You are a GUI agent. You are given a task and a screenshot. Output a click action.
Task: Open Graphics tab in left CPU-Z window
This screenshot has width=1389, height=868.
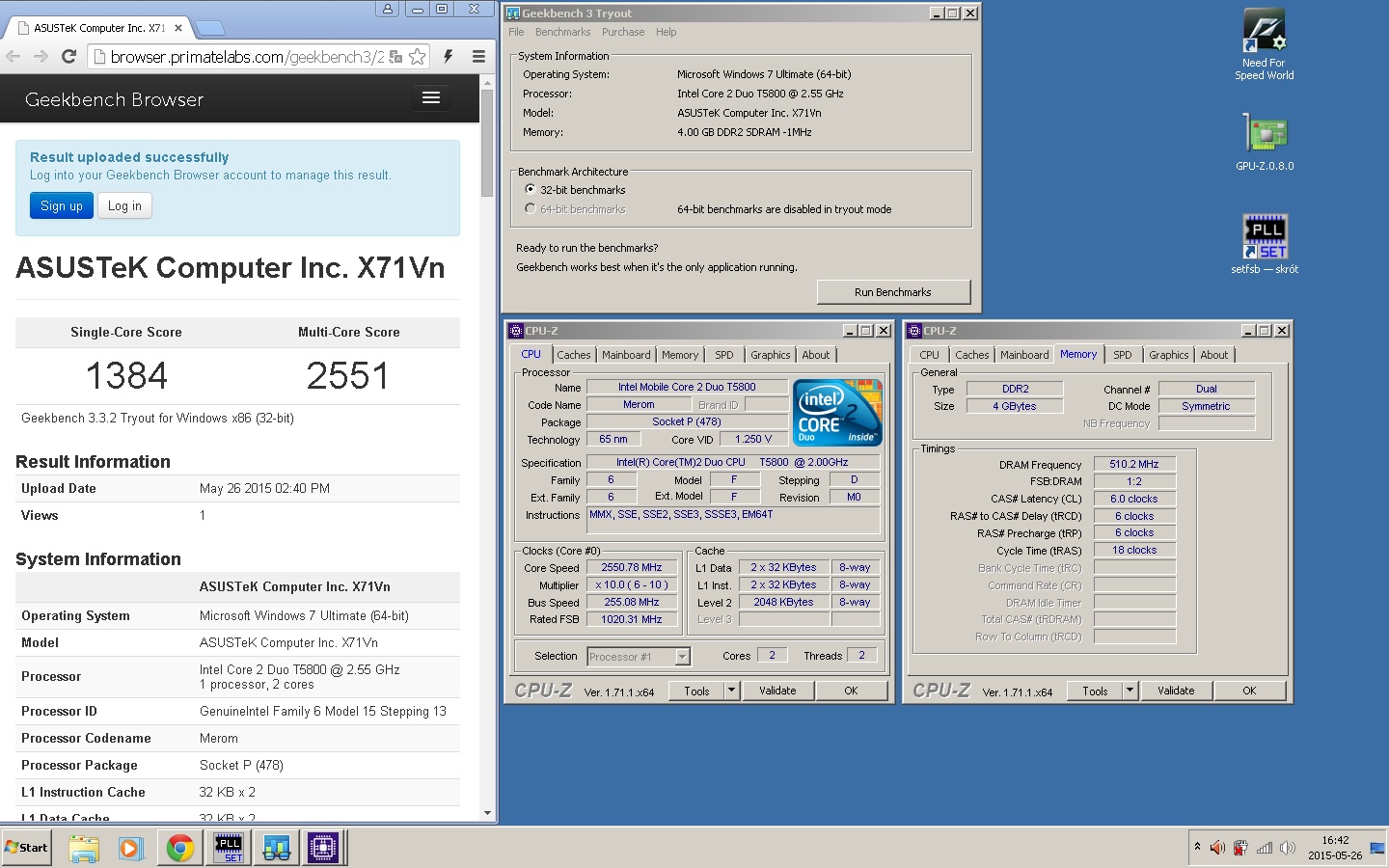pyautogui.click(x=770, y=355)
